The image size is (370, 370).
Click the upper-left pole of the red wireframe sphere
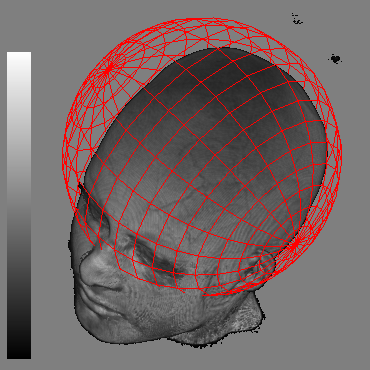coord(107,70)
